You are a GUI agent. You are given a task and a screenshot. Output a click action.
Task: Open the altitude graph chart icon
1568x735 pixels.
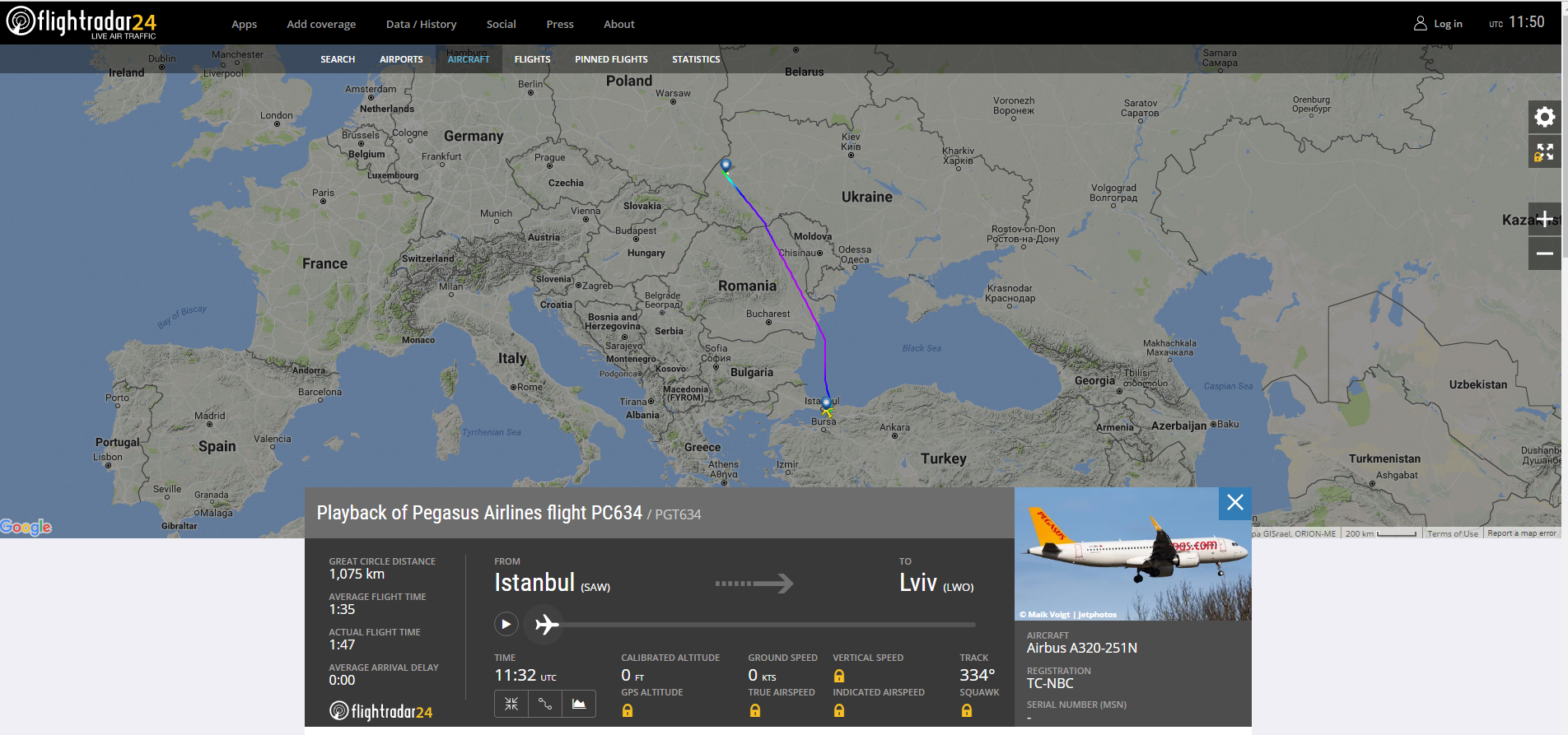point(579,704)
